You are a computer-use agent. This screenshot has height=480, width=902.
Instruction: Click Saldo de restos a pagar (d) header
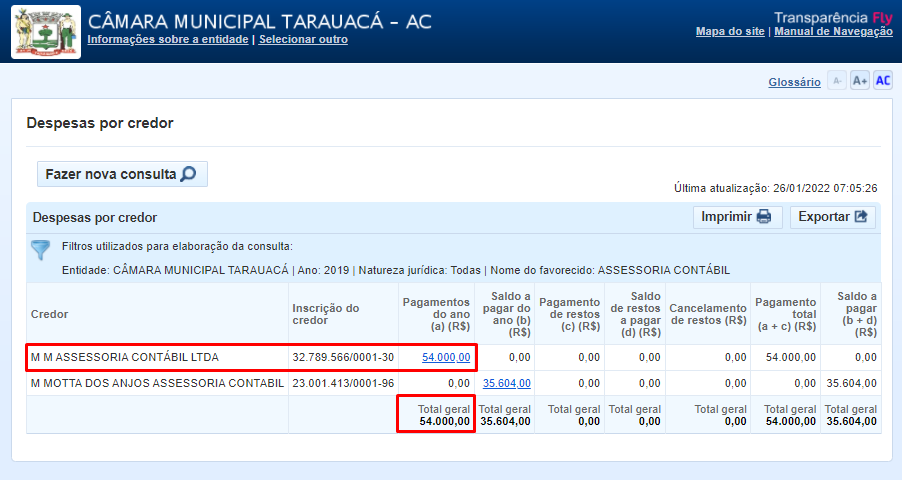635,314
